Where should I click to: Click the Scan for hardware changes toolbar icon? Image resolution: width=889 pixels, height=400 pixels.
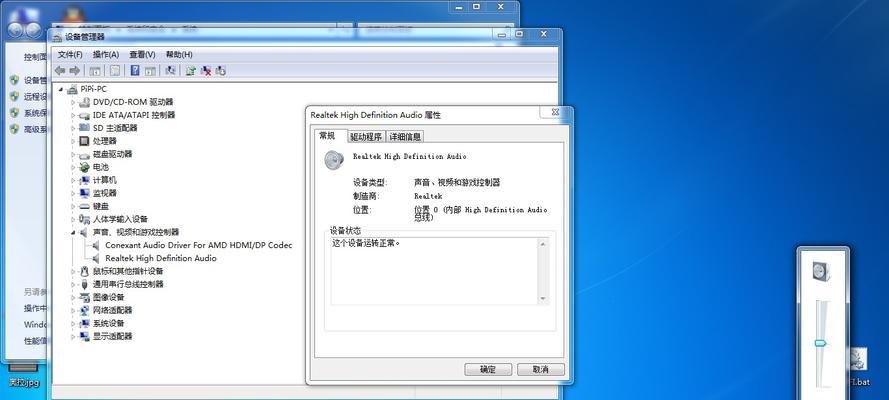coord(170,71)
